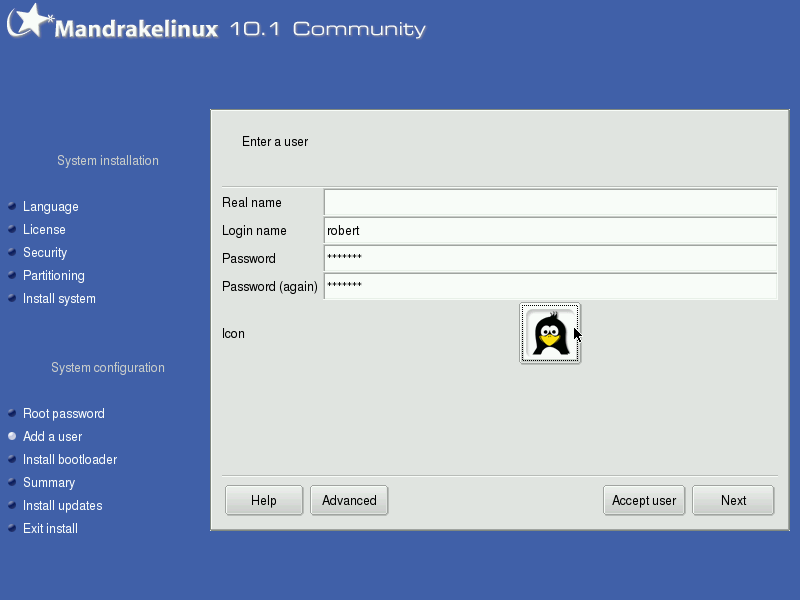
Task: Click the bullet beside Summary
Action: (12, 482)
